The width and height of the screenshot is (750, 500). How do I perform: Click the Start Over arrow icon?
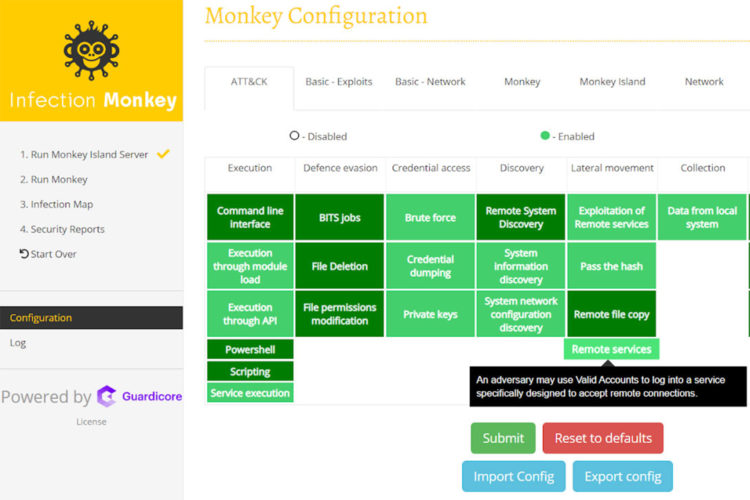(x=24, y=254)
